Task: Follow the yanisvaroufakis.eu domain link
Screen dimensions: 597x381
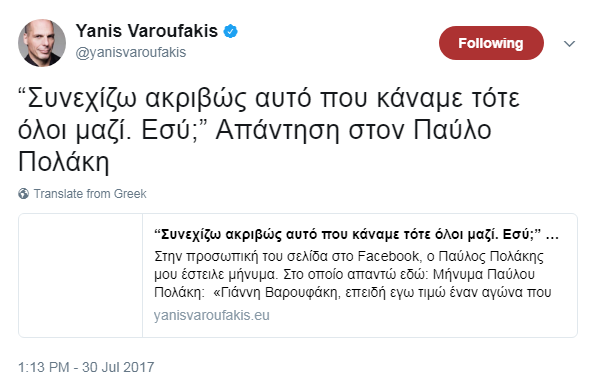Action: pyautogui.click(x=212, y=315)
